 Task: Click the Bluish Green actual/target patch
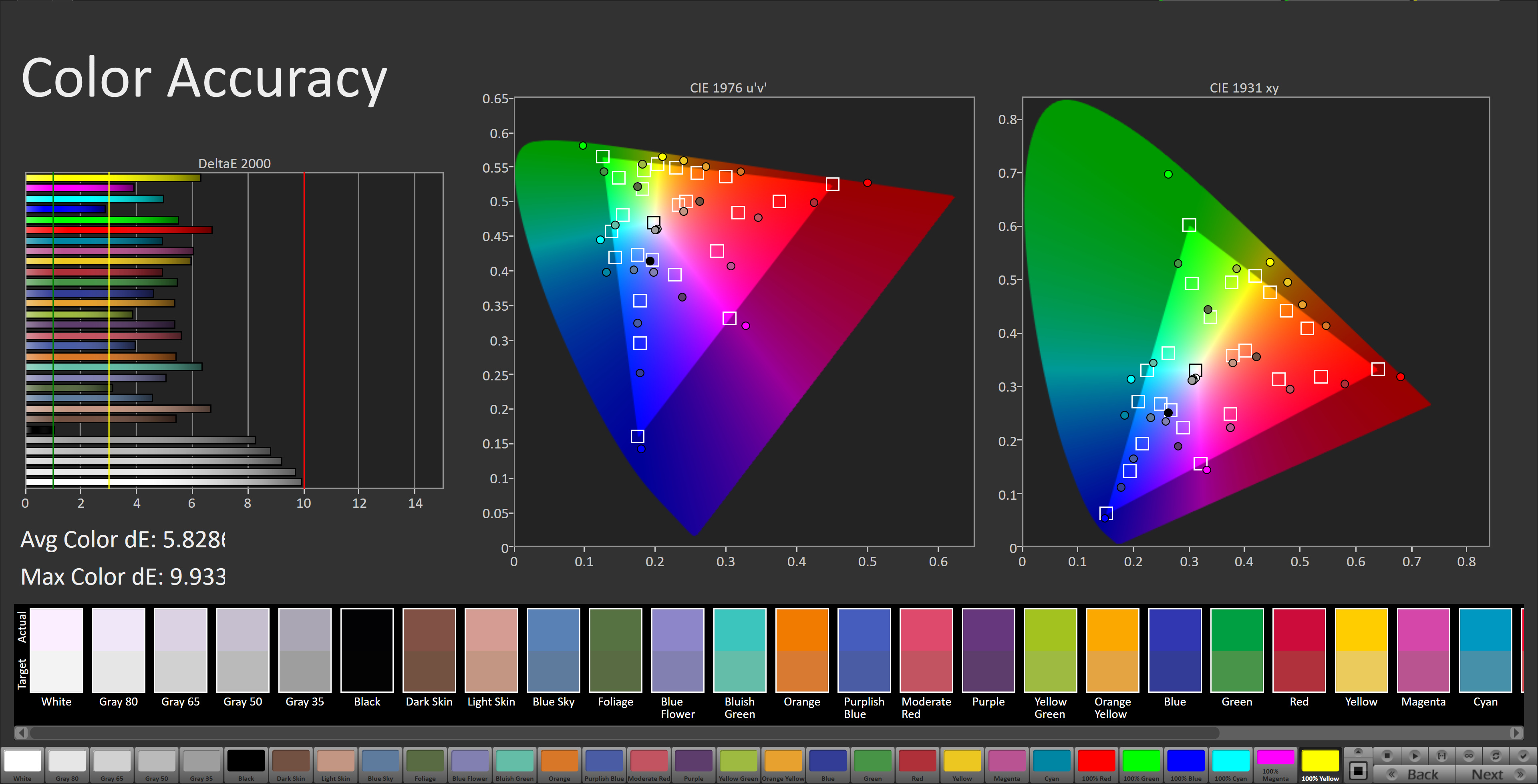point(739,650)
